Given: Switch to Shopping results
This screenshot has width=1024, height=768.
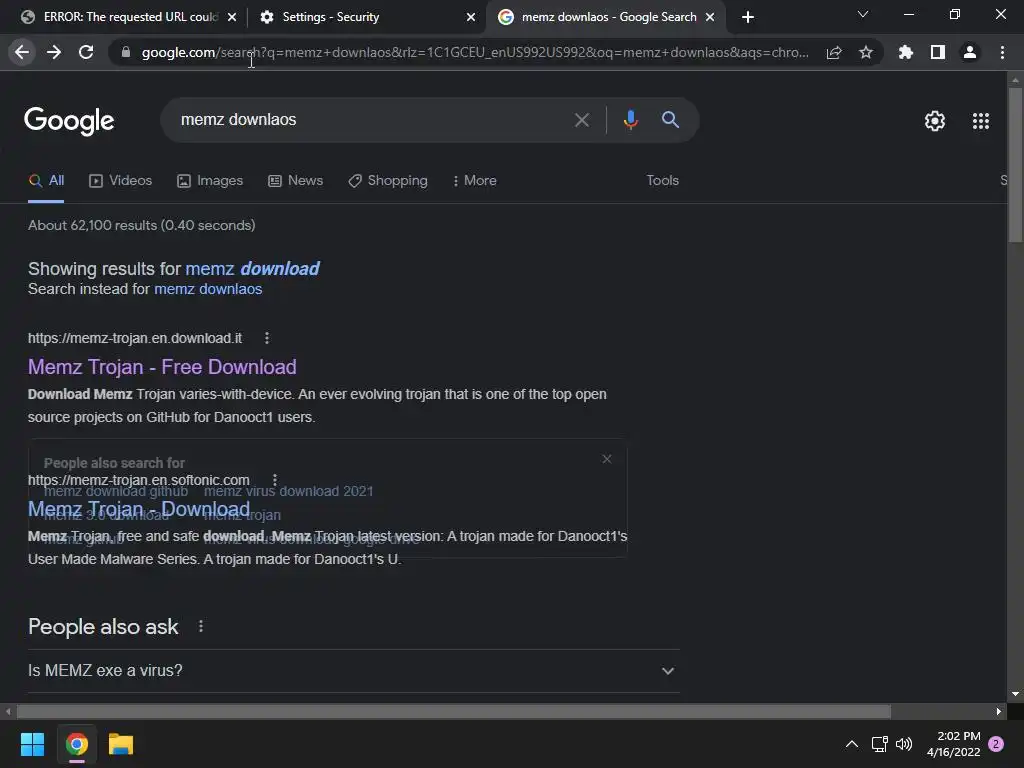Looking at the screenshot, I should [387, 181].
